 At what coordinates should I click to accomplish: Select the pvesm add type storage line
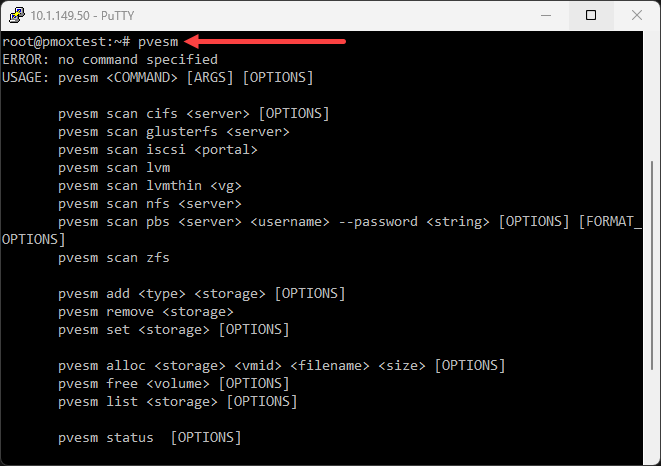click(x=201, y=293)
